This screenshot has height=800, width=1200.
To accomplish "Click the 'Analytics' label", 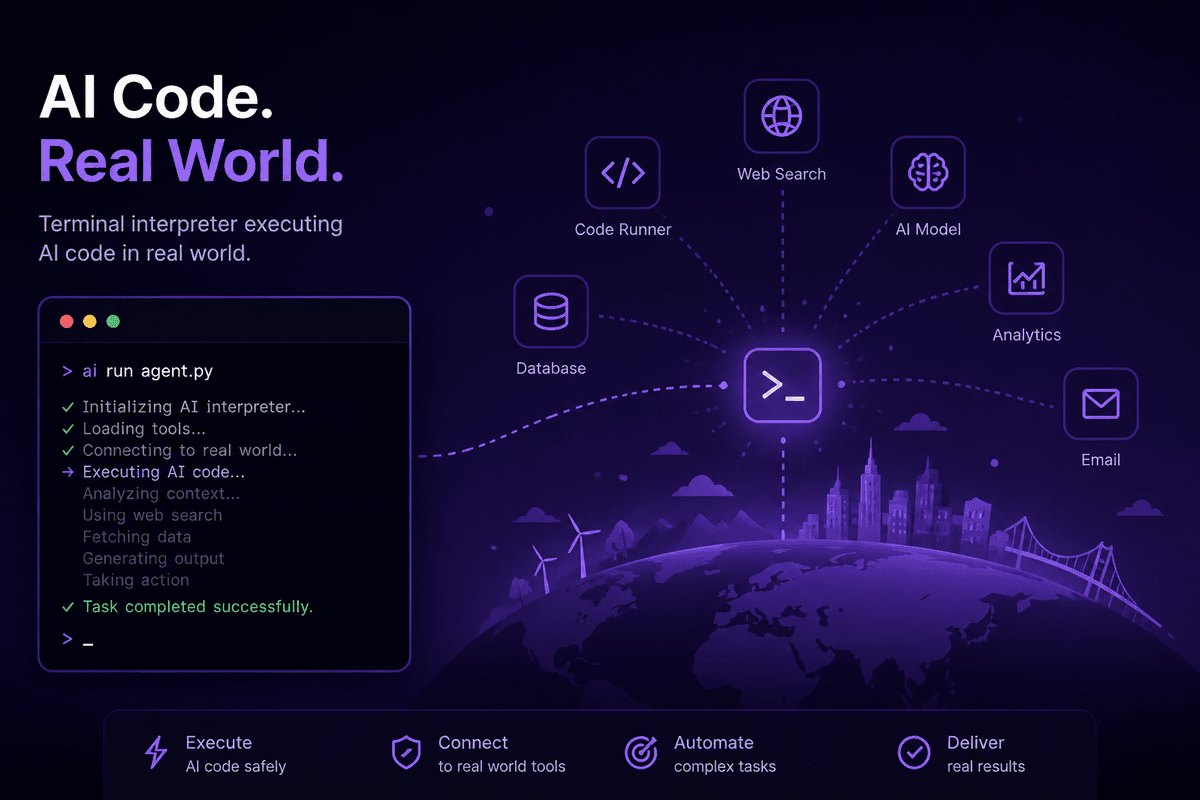I will coord(1027,335).
